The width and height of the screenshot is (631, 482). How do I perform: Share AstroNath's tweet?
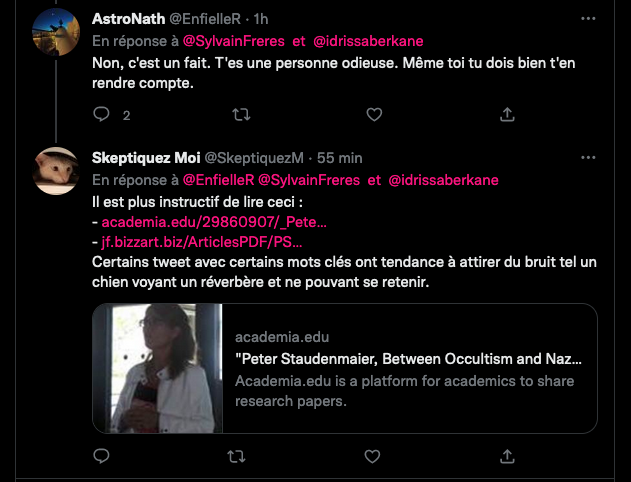tap(508, 115)
